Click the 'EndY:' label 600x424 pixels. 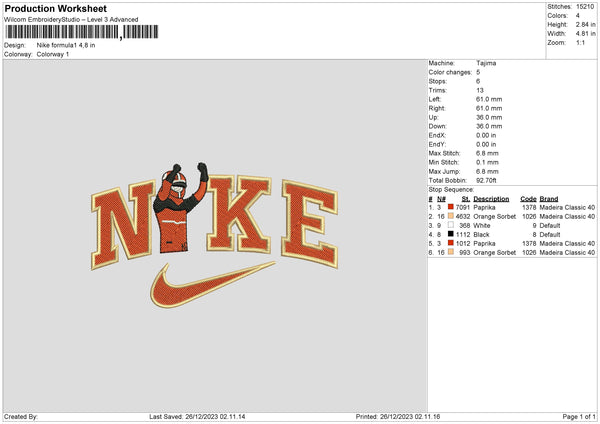[437, 144]
